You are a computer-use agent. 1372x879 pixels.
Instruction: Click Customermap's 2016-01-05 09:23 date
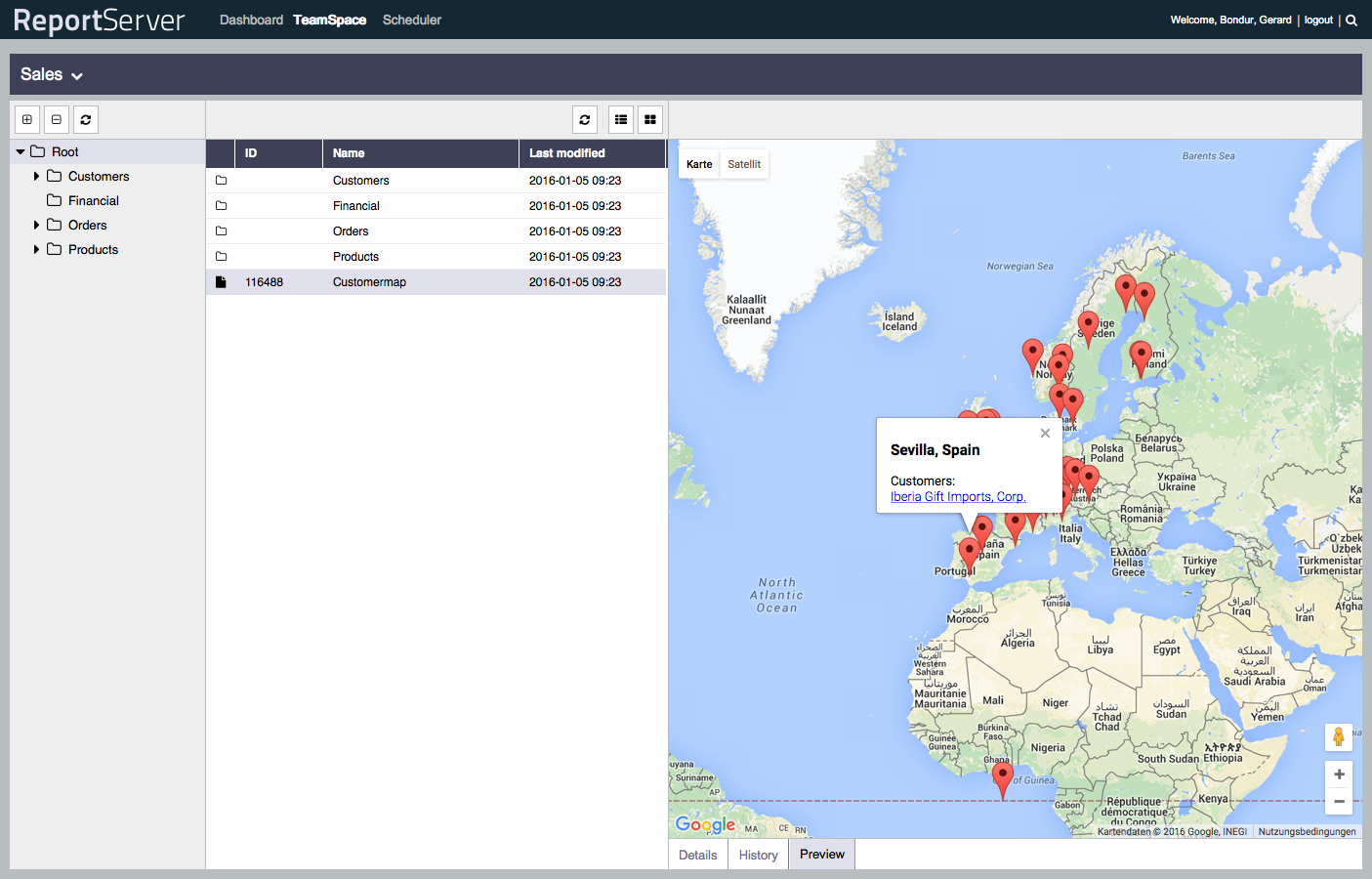pos(575,282)
